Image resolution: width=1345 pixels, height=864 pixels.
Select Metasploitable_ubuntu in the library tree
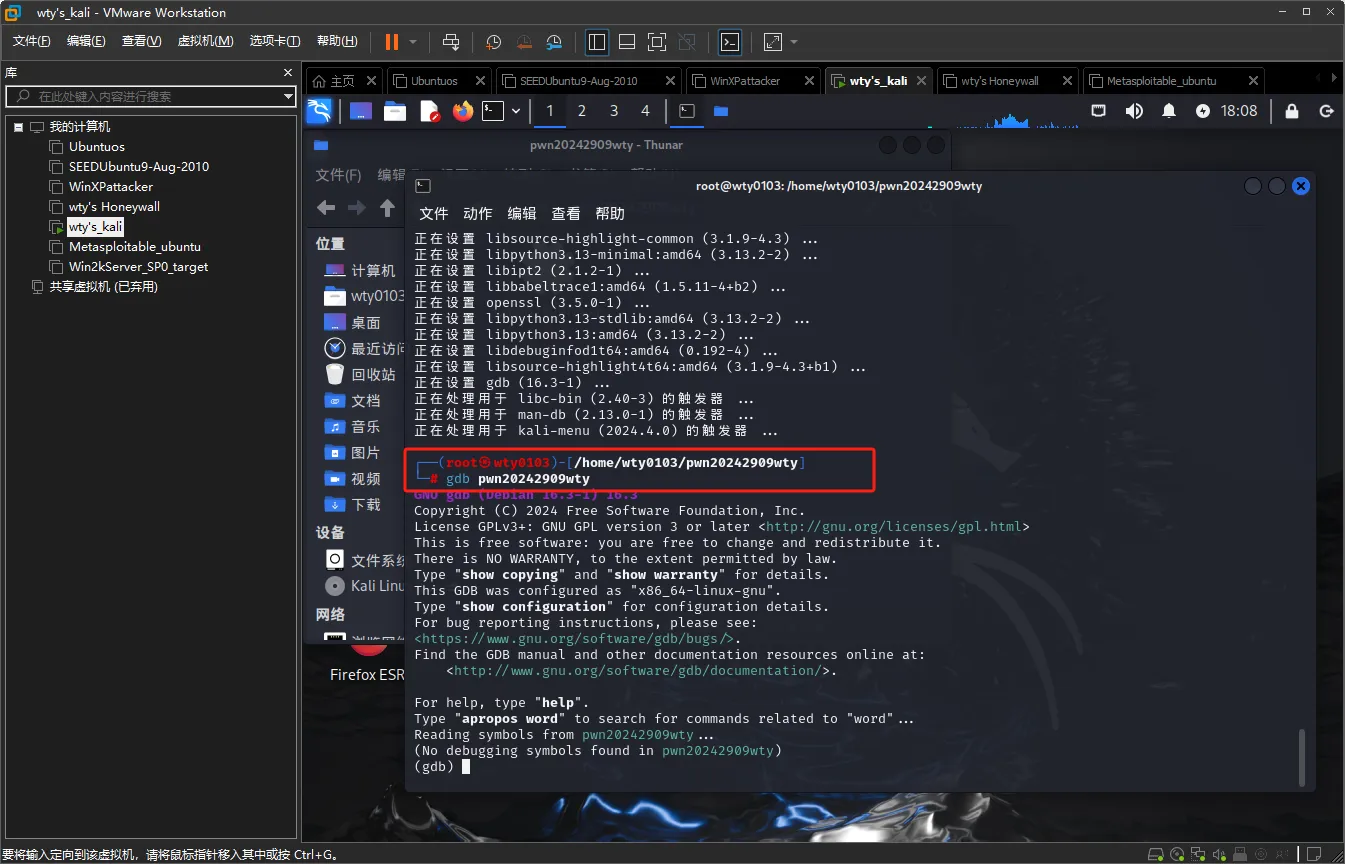pyautogui.click(x=135, y=247)
